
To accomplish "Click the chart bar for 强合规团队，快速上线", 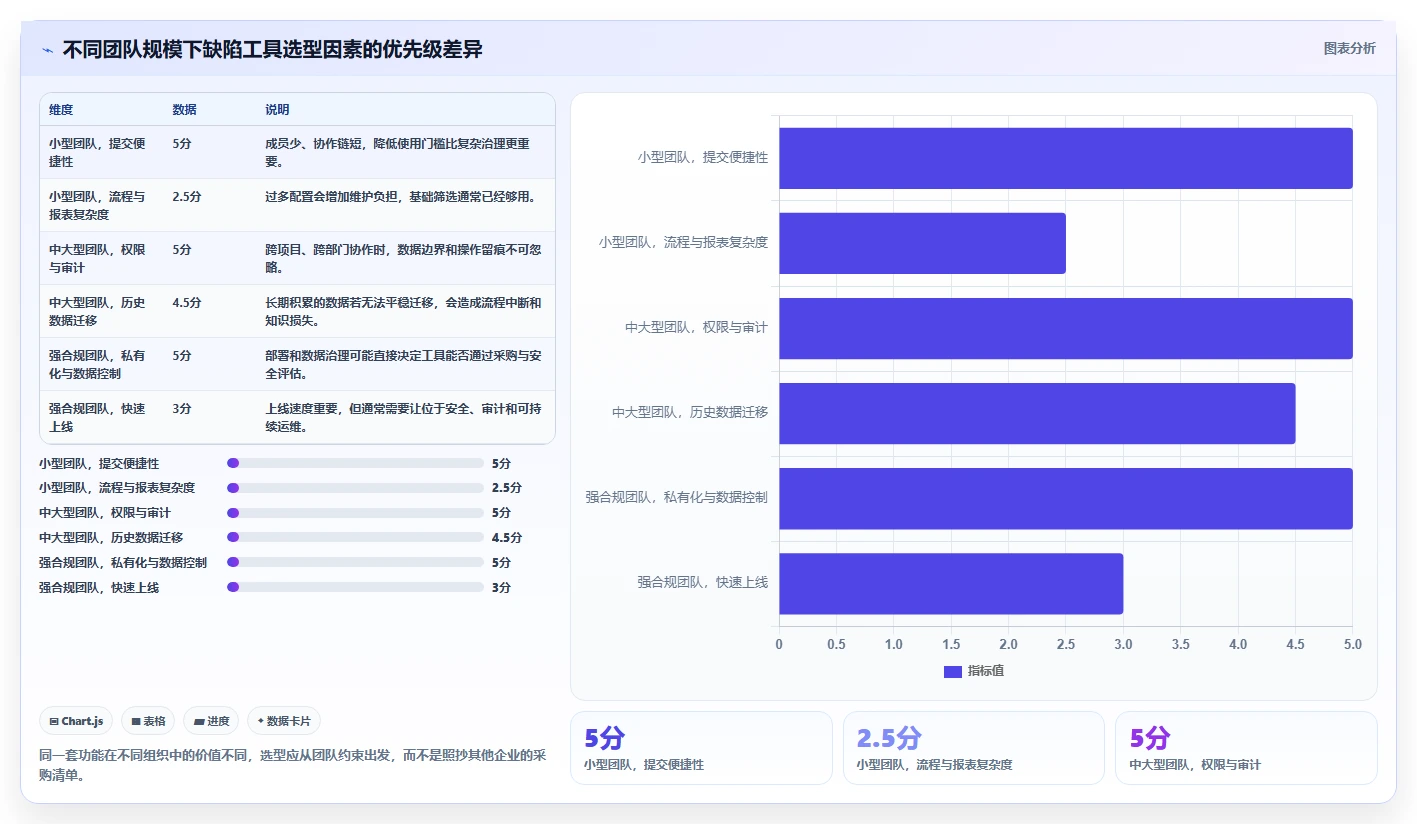I will (x=951, y=583).
